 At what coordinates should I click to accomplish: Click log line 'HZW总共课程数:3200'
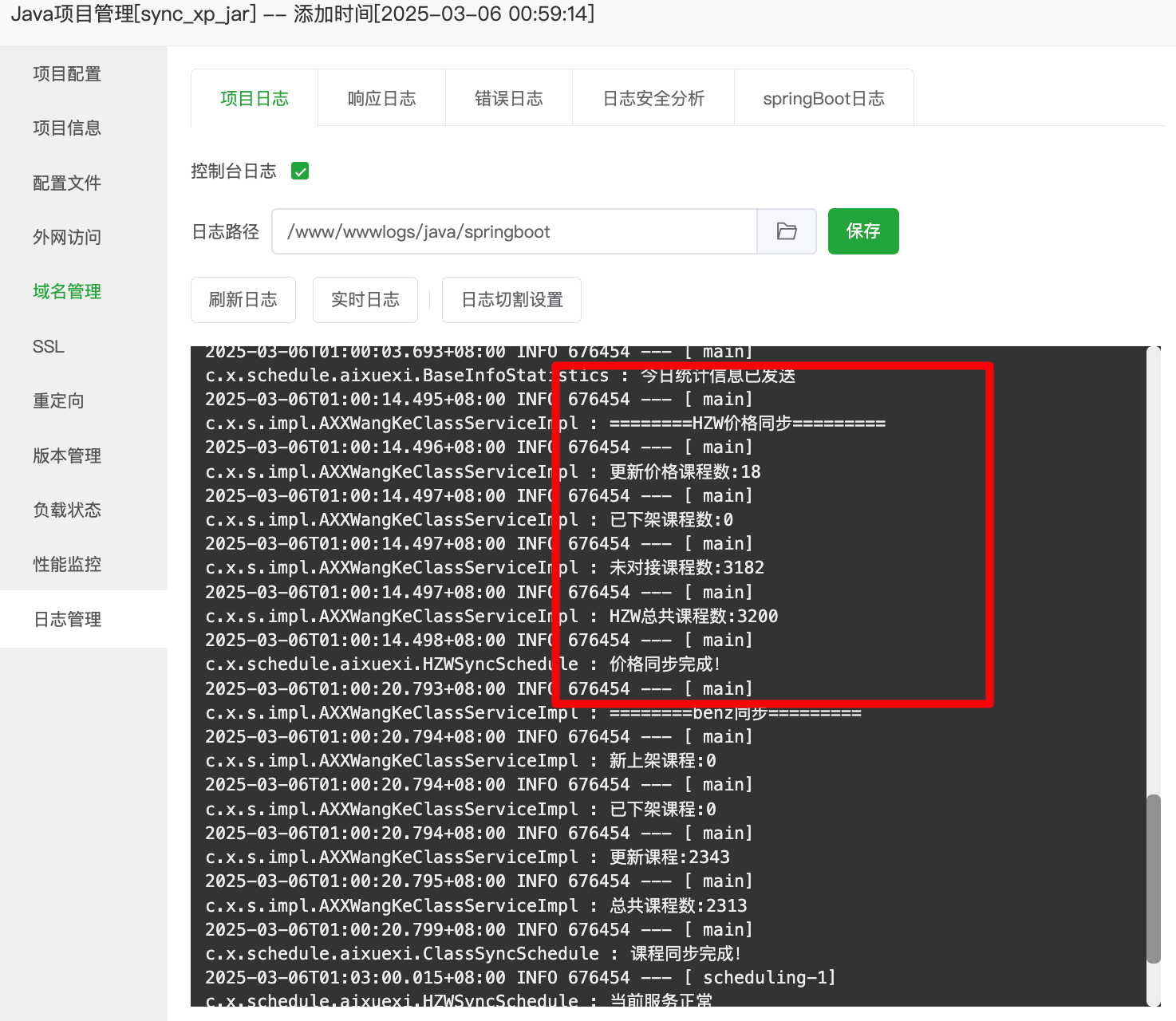click(x=693, y=617)
